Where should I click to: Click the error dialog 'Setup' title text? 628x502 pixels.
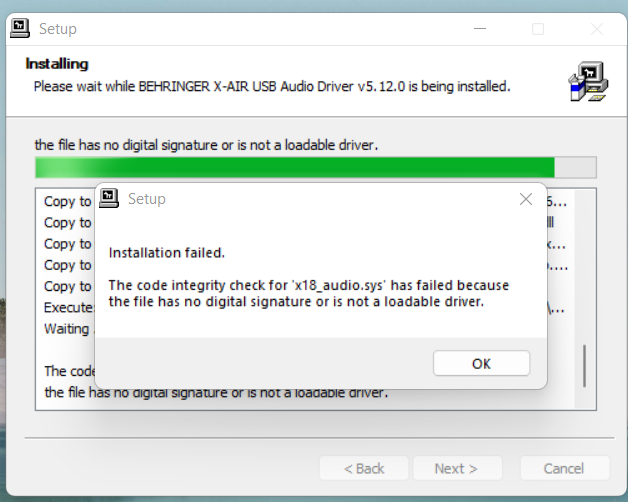[147, 199]
